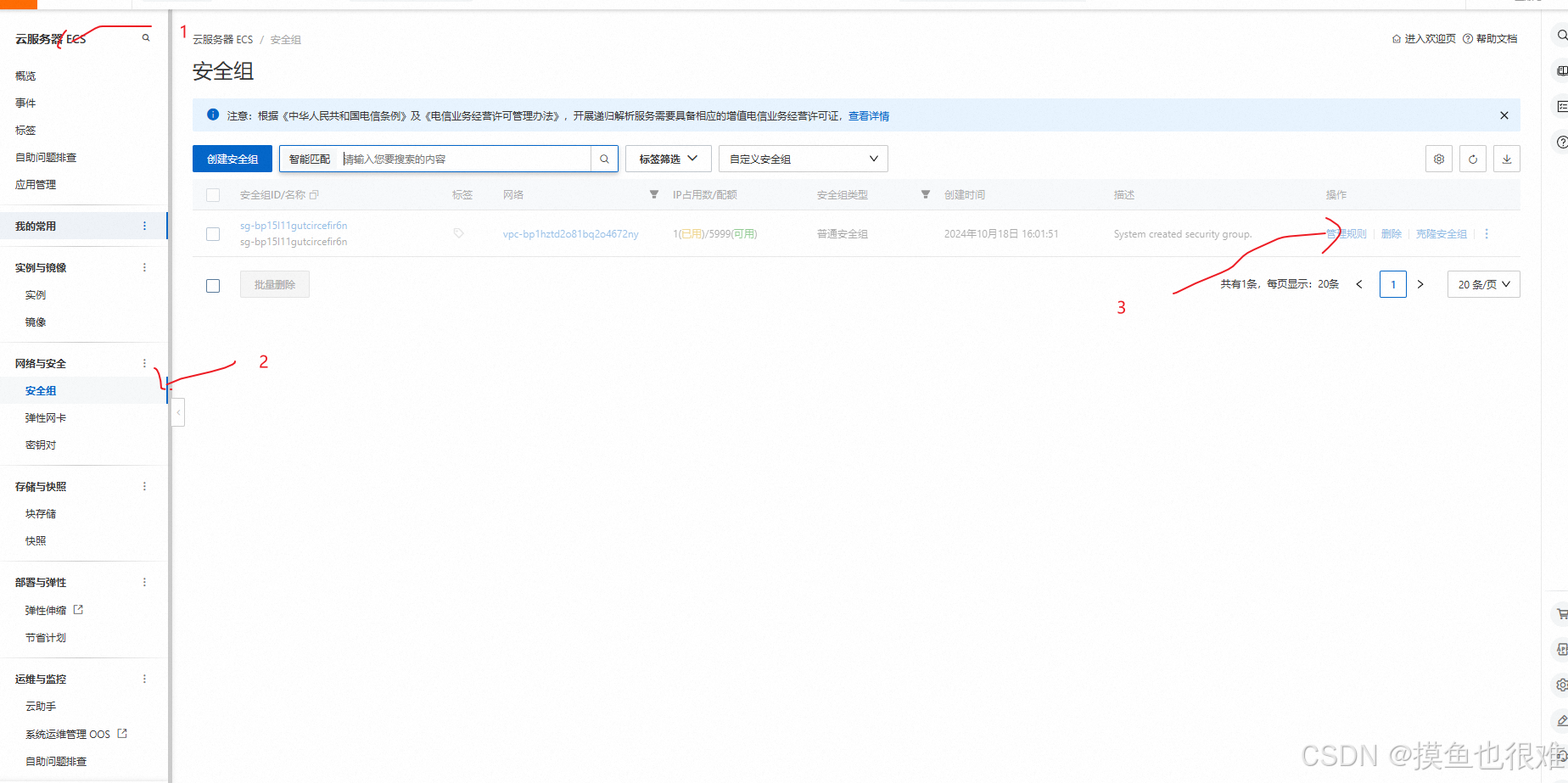This screenshot has height=783, width=1568.
Task: Open options menu for 部署与弹性
Action: point(144,582)
